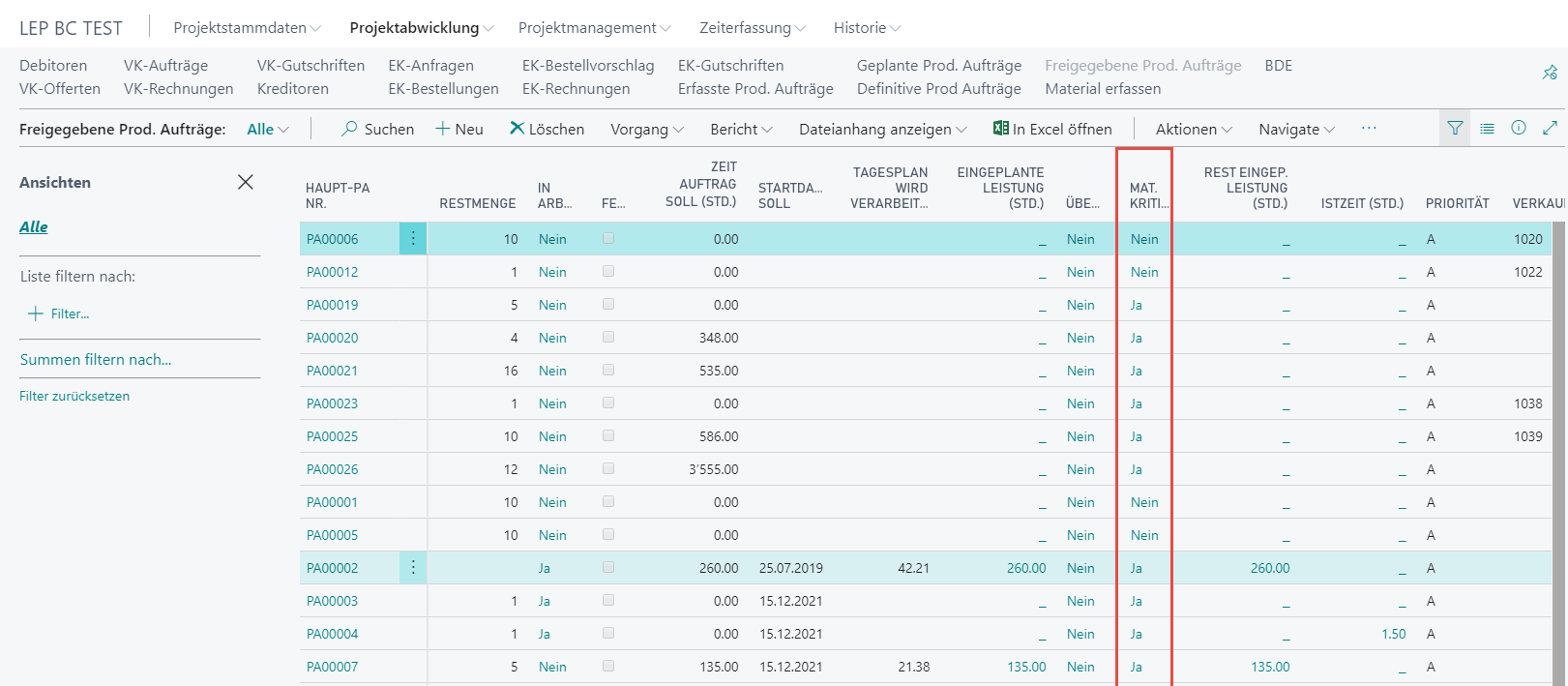The image size is (1568, 686).
Task: Click the Filter zurücksetzen link
Action: [74, 396]
